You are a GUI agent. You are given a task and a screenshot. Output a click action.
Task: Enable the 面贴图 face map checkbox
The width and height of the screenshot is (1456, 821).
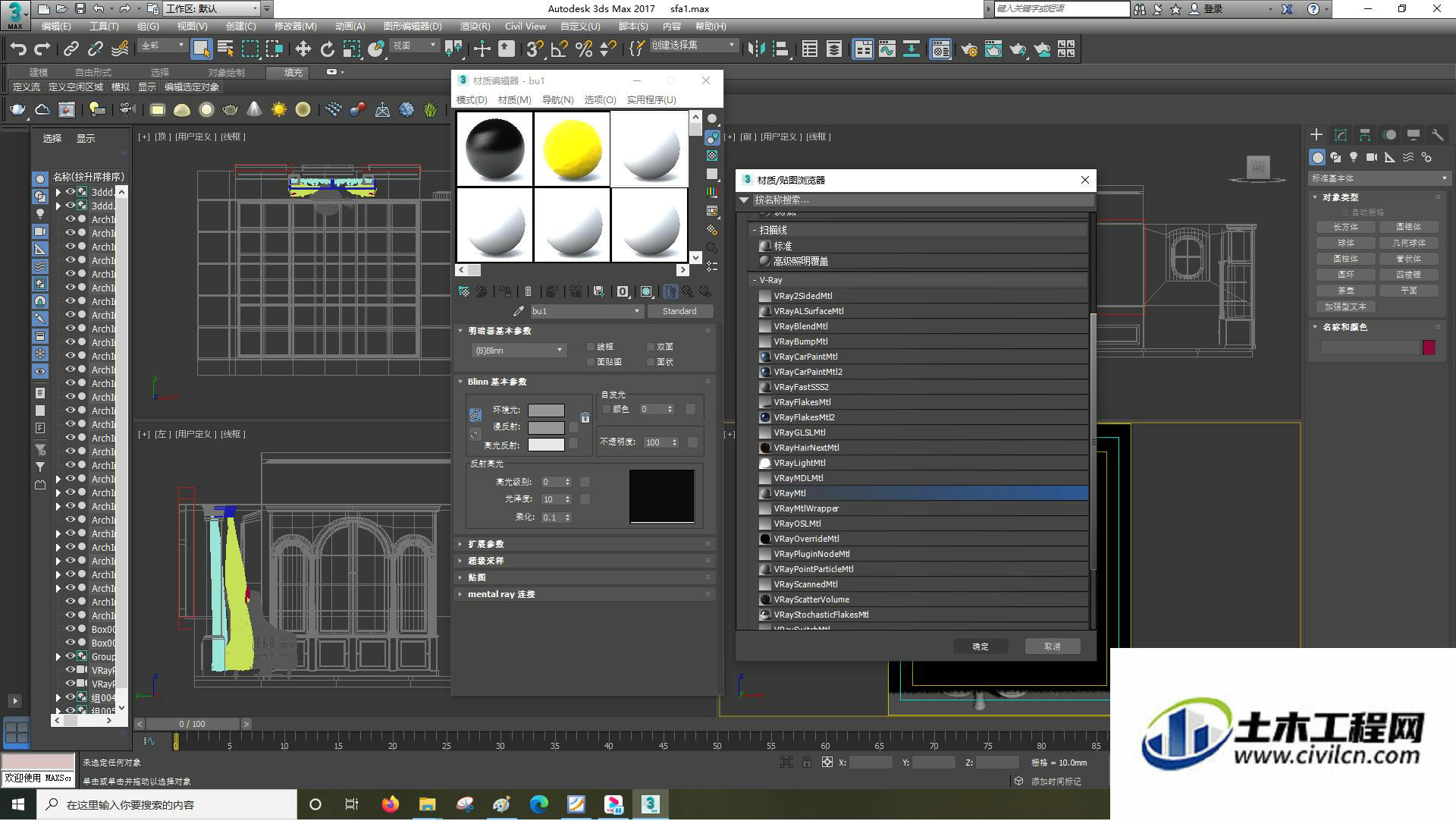[x=591, y=362]
